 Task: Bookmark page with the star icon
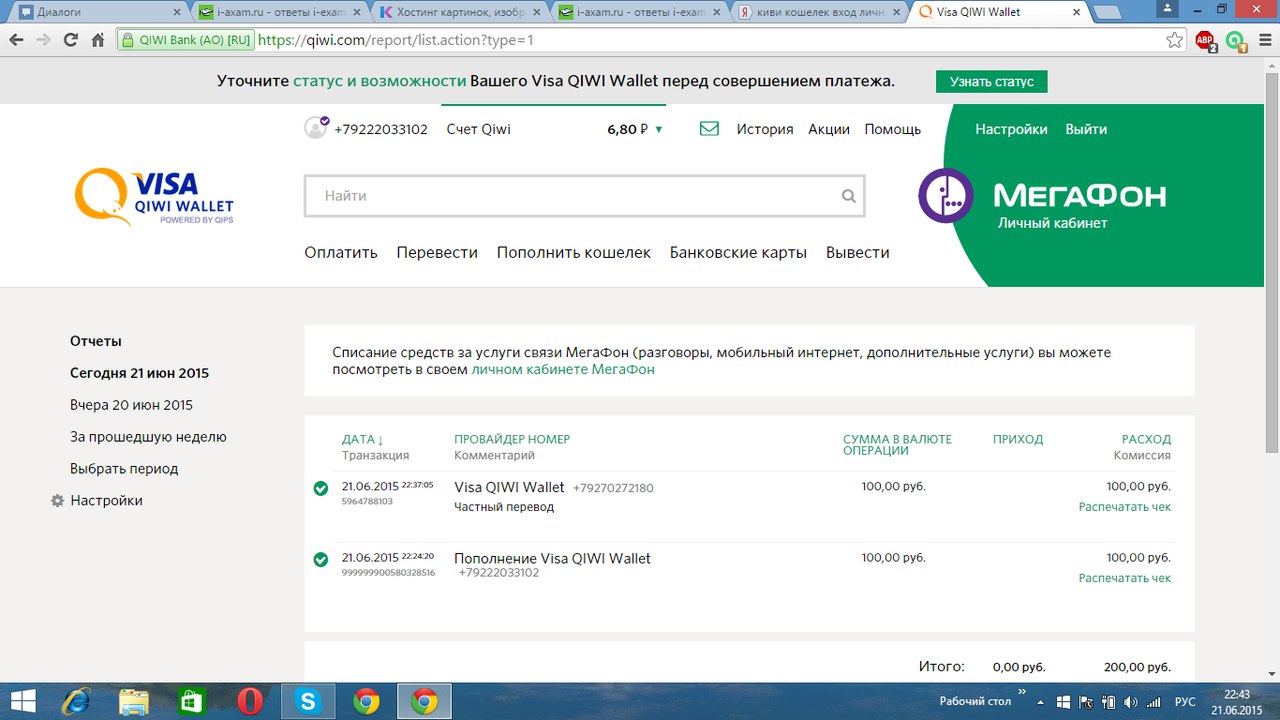[1174, 41]
